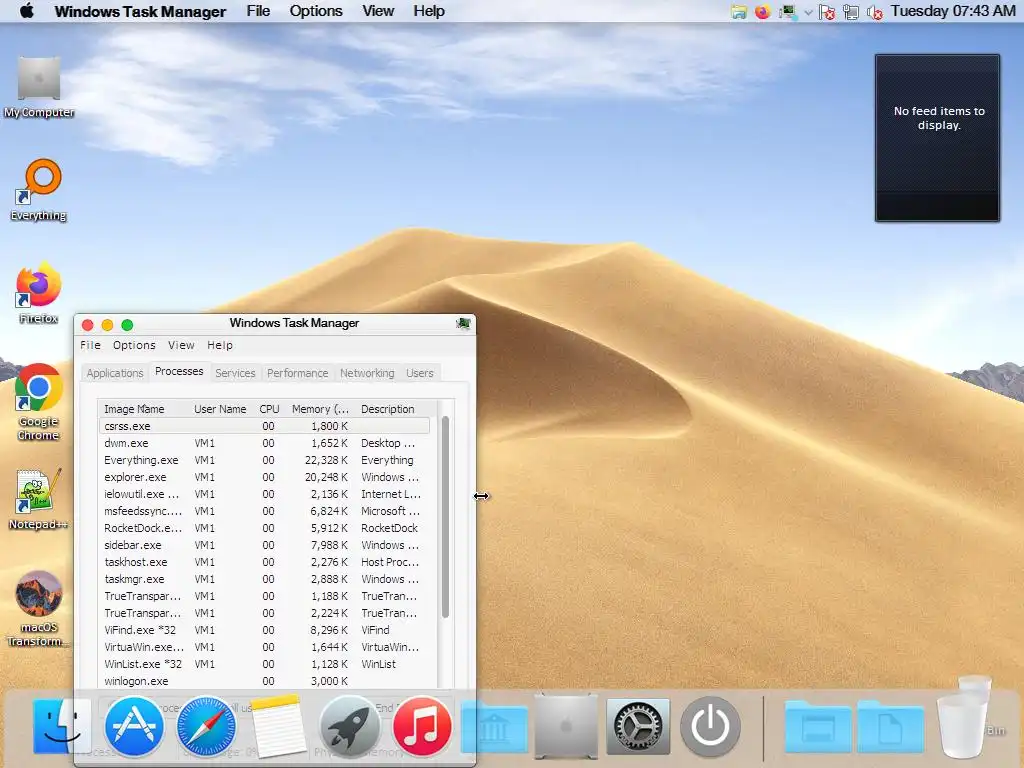Select macOS Transform desktop shortcut
1024x768 pixels.
[39, 610]
